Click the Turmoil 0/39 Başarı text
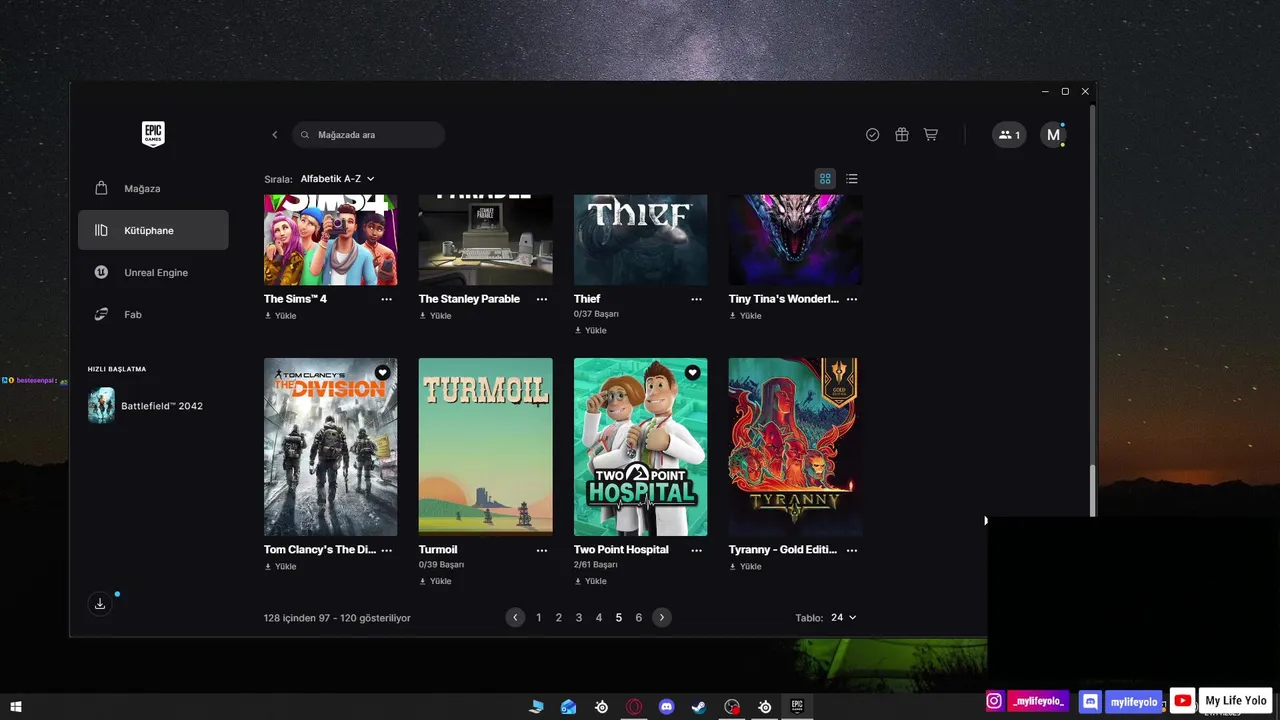Image resolution: width=1280 pixels, height=720 pixels. pos(441,565)
